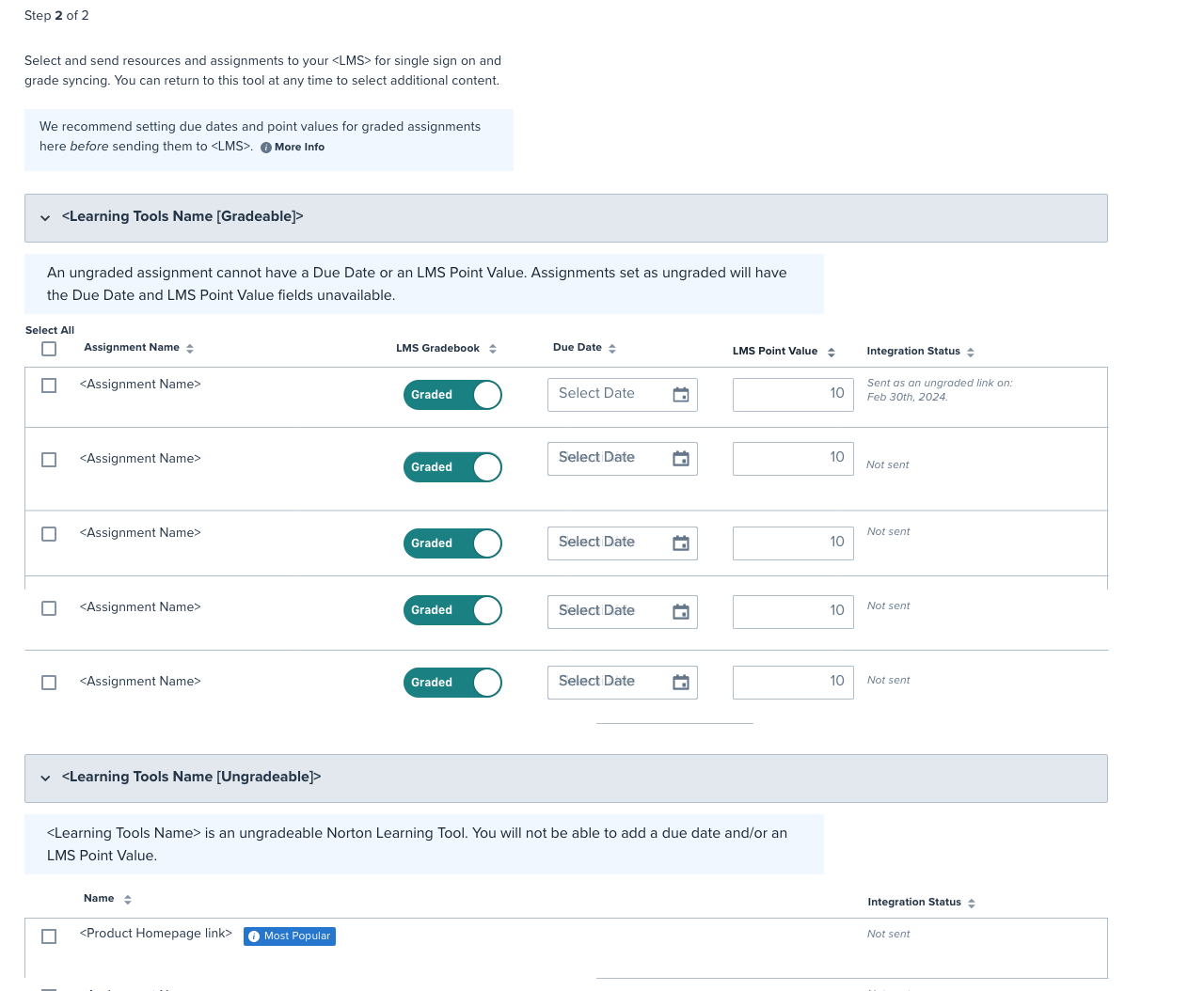
Task: Click the Most Popular badge
Action: [x=290, y=936]
